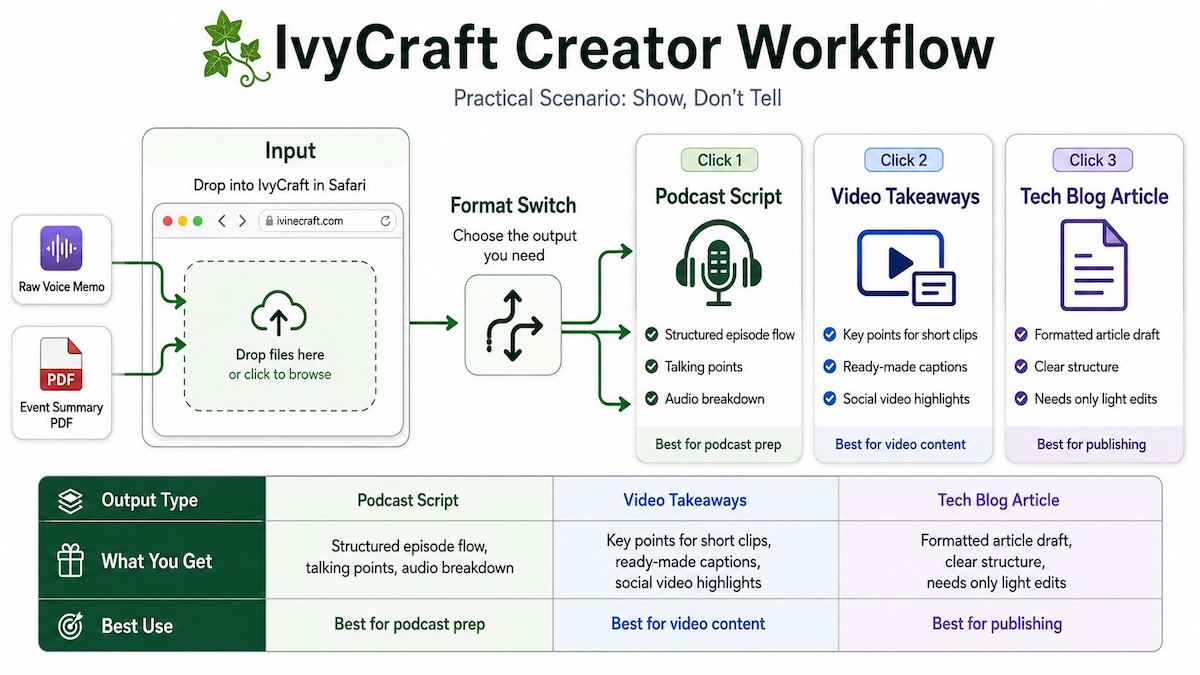Image resolution: width=1200 pixels, height=675 pixels.
Task: Open the Podcast Script card heading
Action: coord(718,196)
